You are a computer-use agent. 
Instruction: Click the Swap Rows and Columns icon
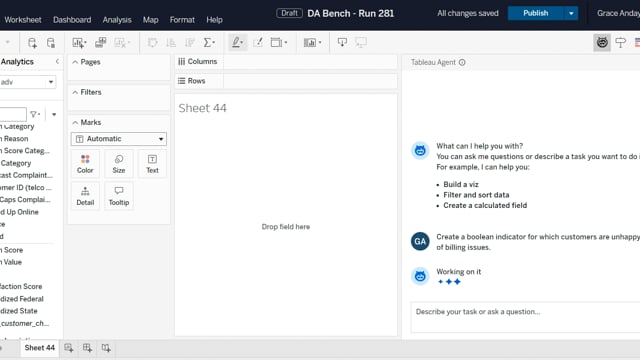(152, 42)
